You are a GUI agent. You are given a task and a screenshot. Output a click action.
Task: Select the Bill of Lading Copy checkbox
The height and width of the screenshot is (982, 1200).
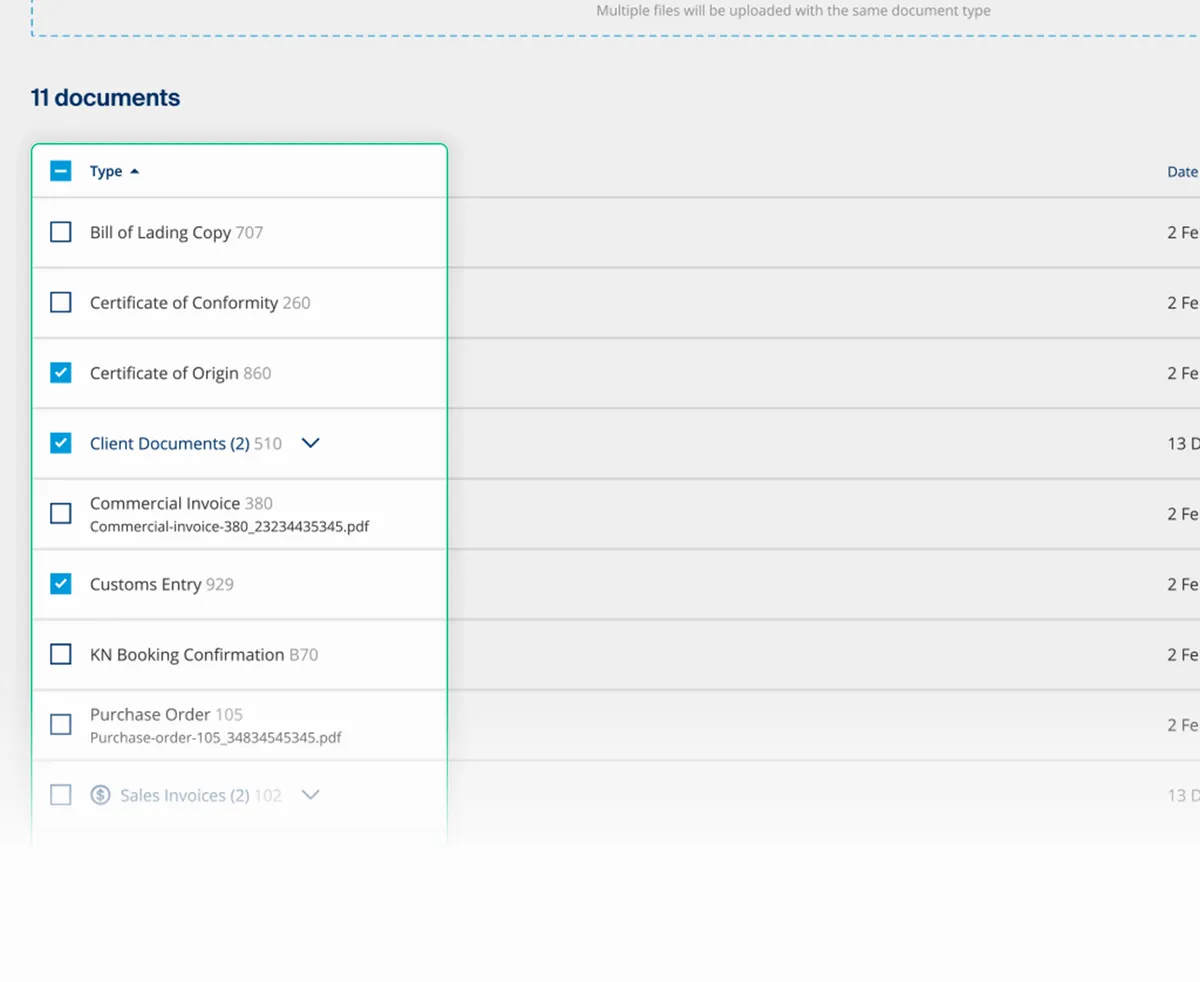(60, 231)
